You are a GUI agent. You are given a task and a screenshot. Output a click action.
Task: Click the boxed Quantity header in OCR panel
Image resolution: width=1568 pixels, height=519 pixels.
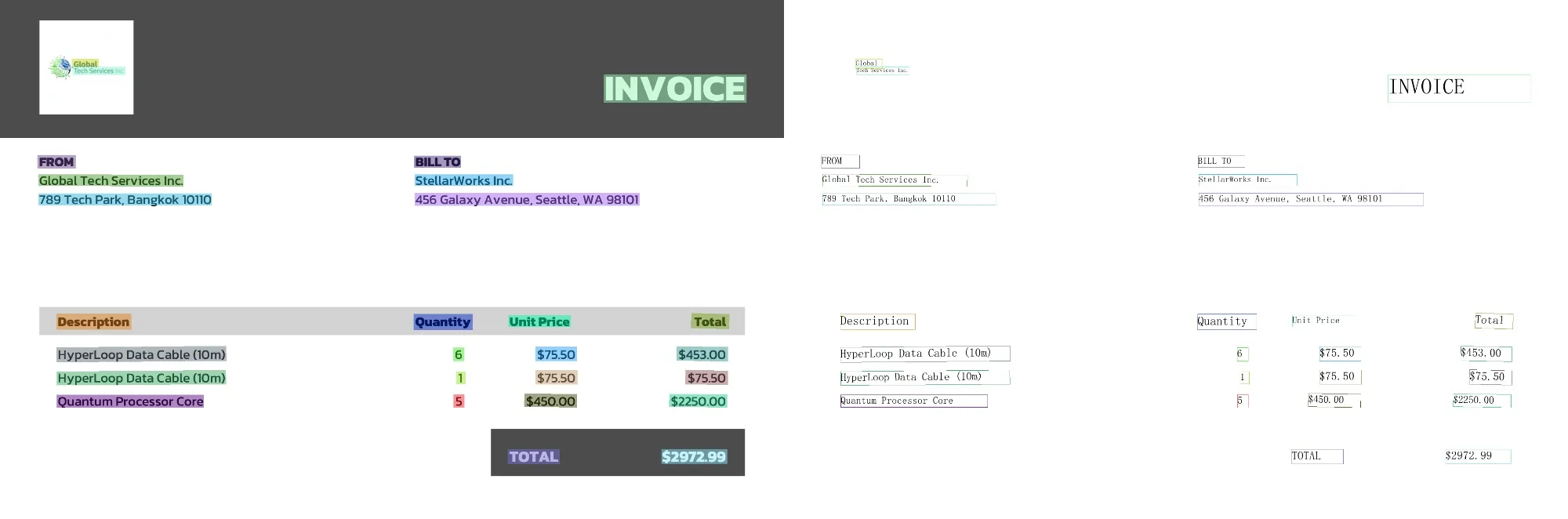coord(1227,321)
